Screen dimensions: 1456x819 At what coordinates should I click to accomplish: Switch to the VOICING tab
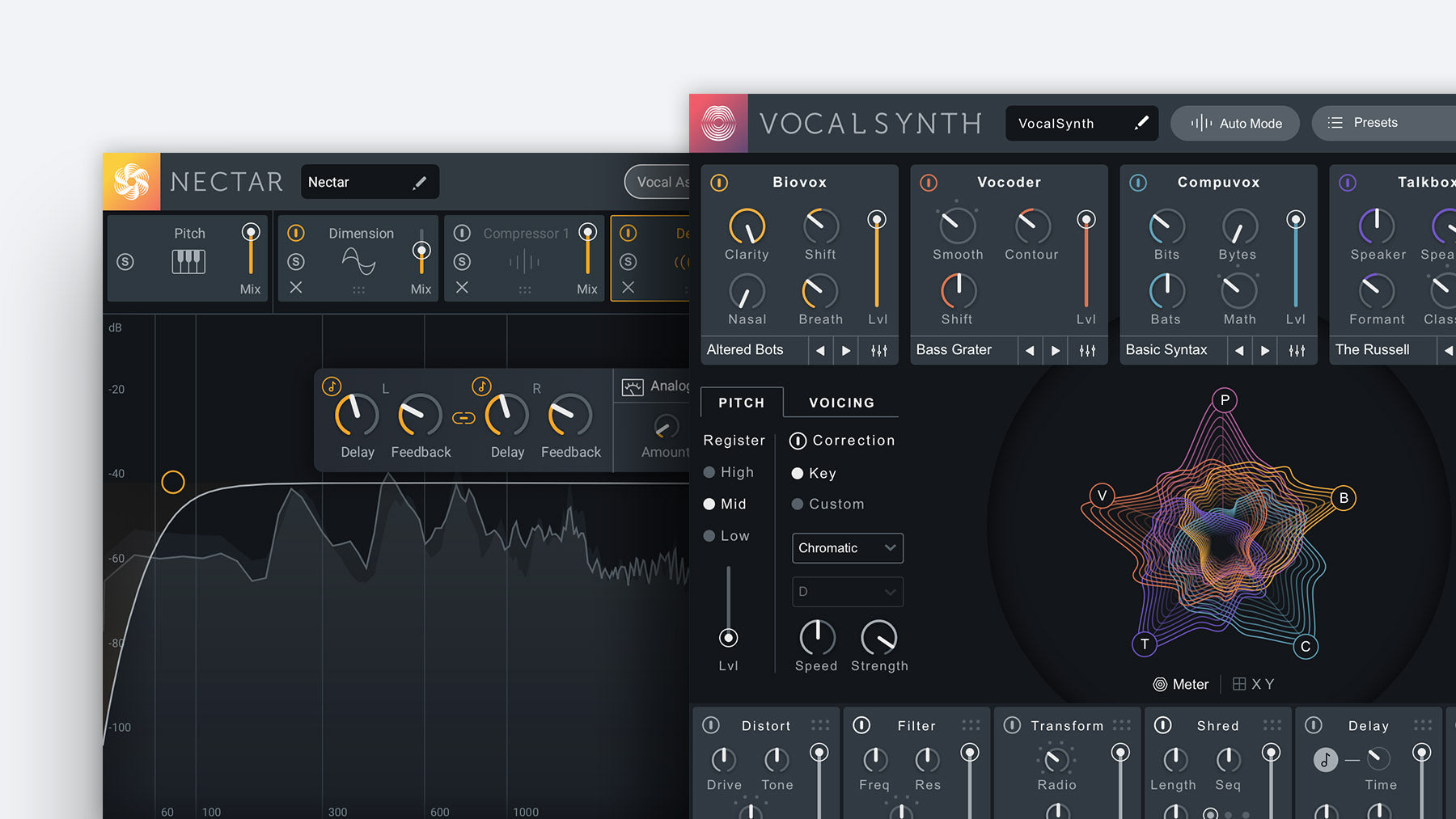coord(841,403)
